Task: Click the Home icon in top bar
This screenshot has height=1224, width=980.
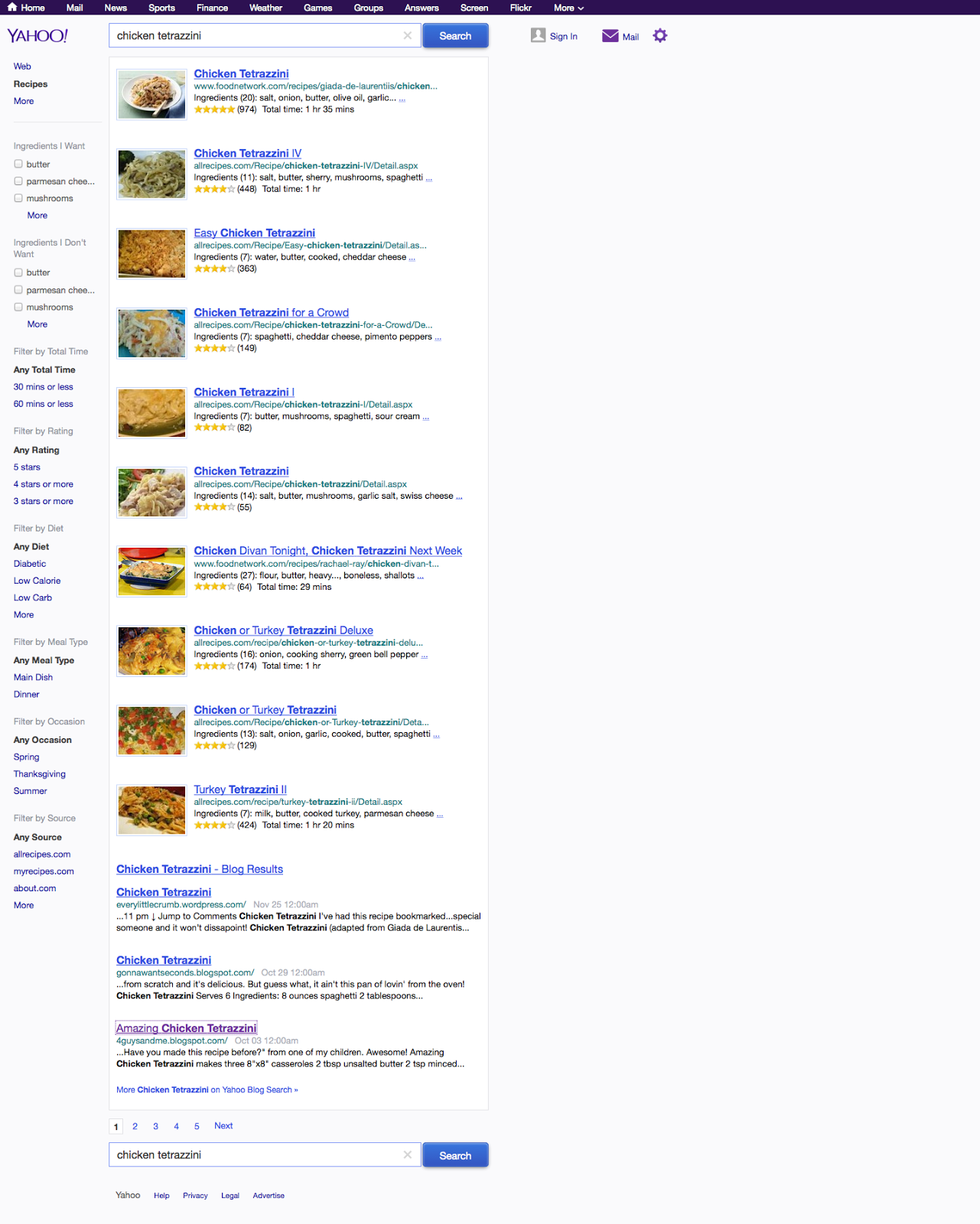Action: click(12, 7)
